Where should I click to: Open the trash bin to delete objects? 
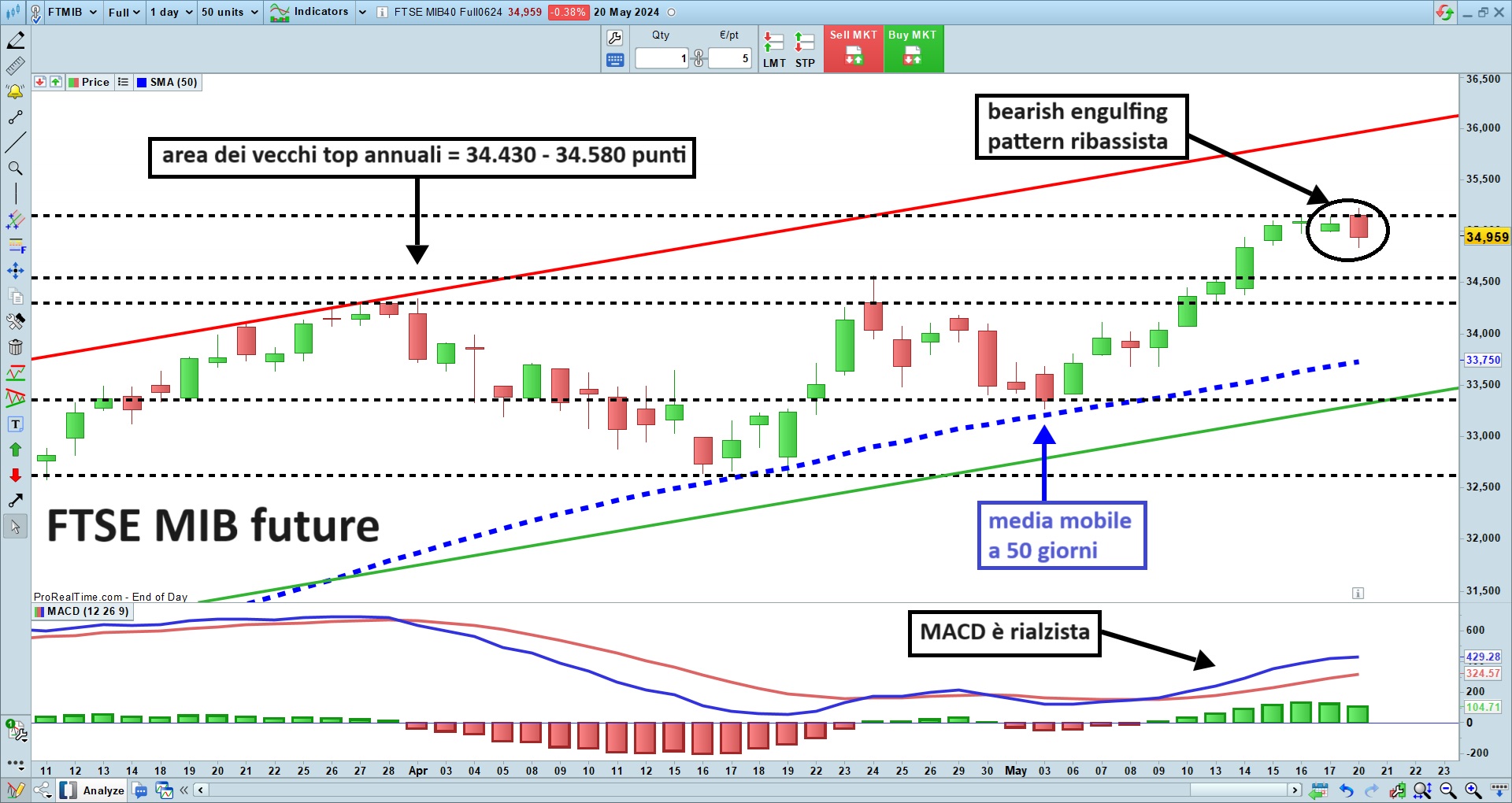pyautogui.click(x=16, y=347)
